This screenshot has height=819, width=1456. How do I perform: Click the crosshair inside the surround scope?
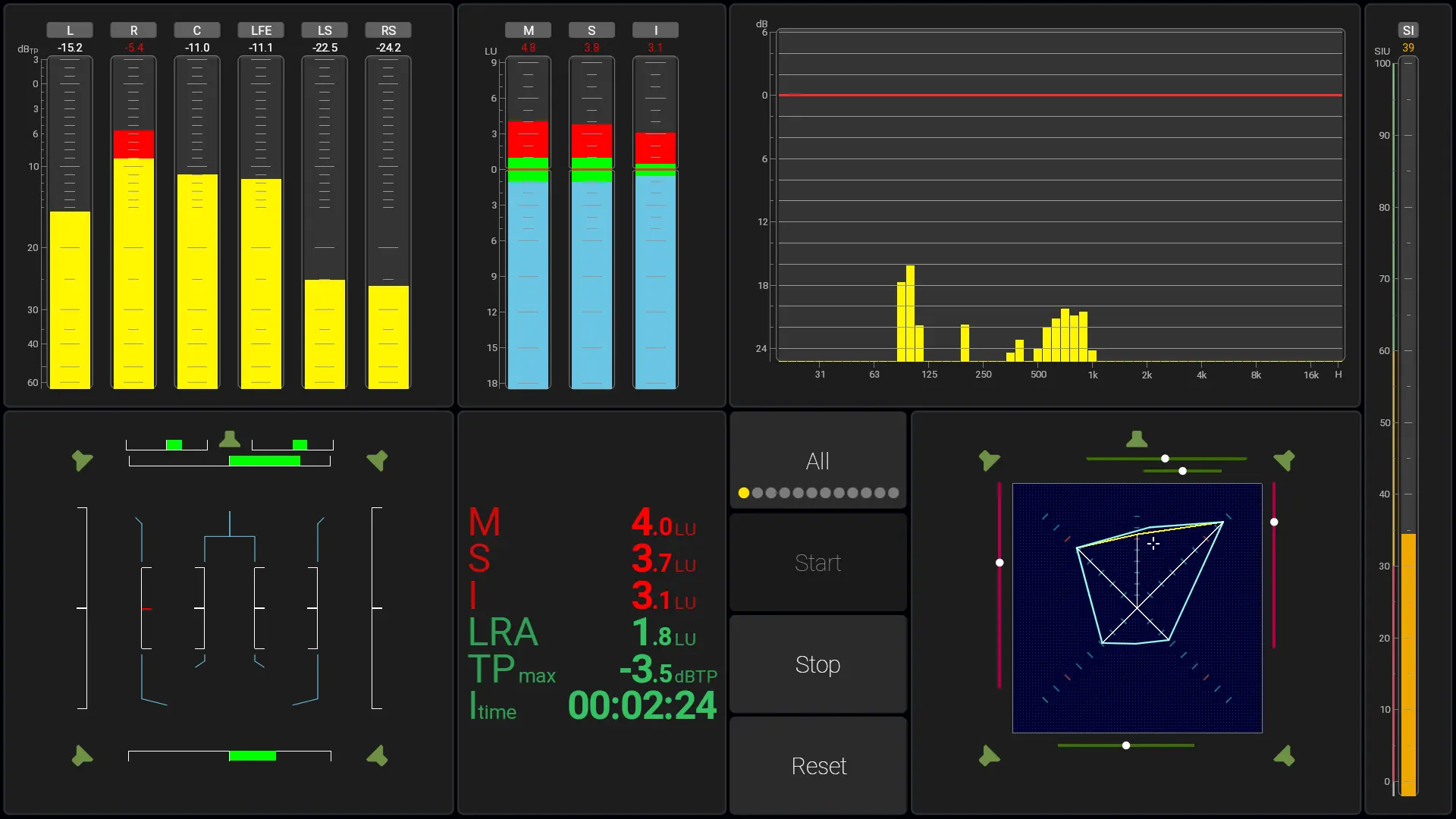[x=1153, y=544]
